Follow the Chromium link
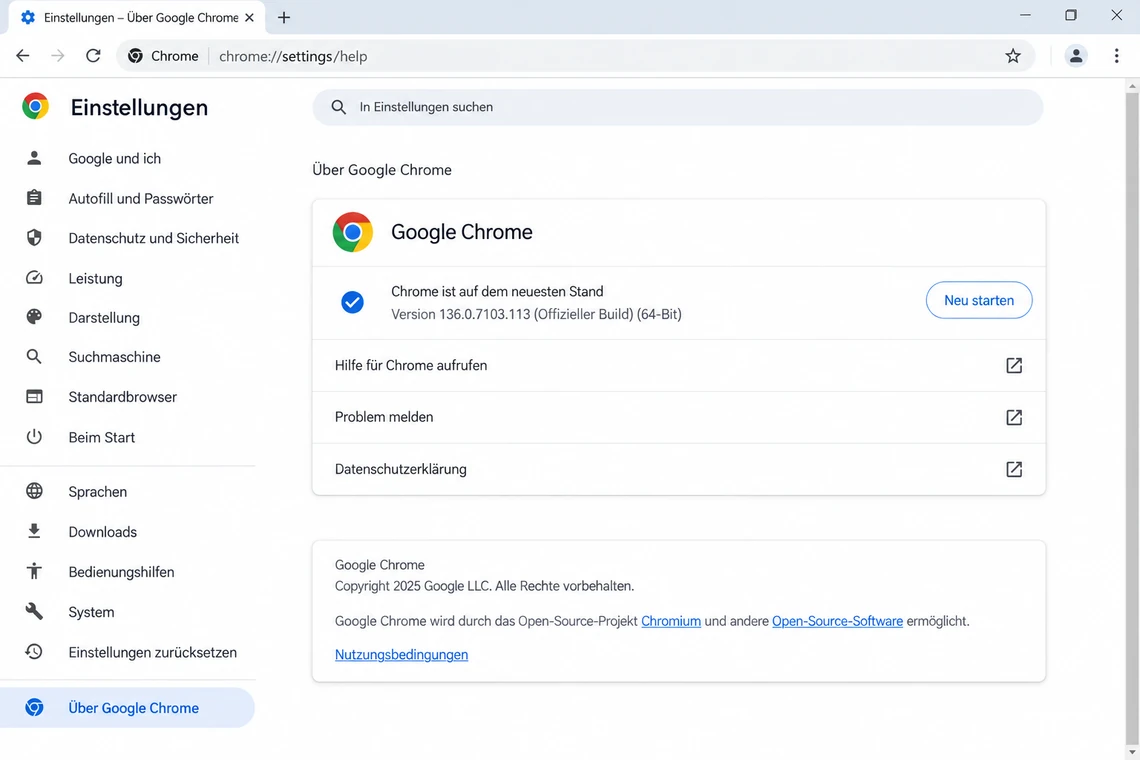 click(x=671, y=621)
